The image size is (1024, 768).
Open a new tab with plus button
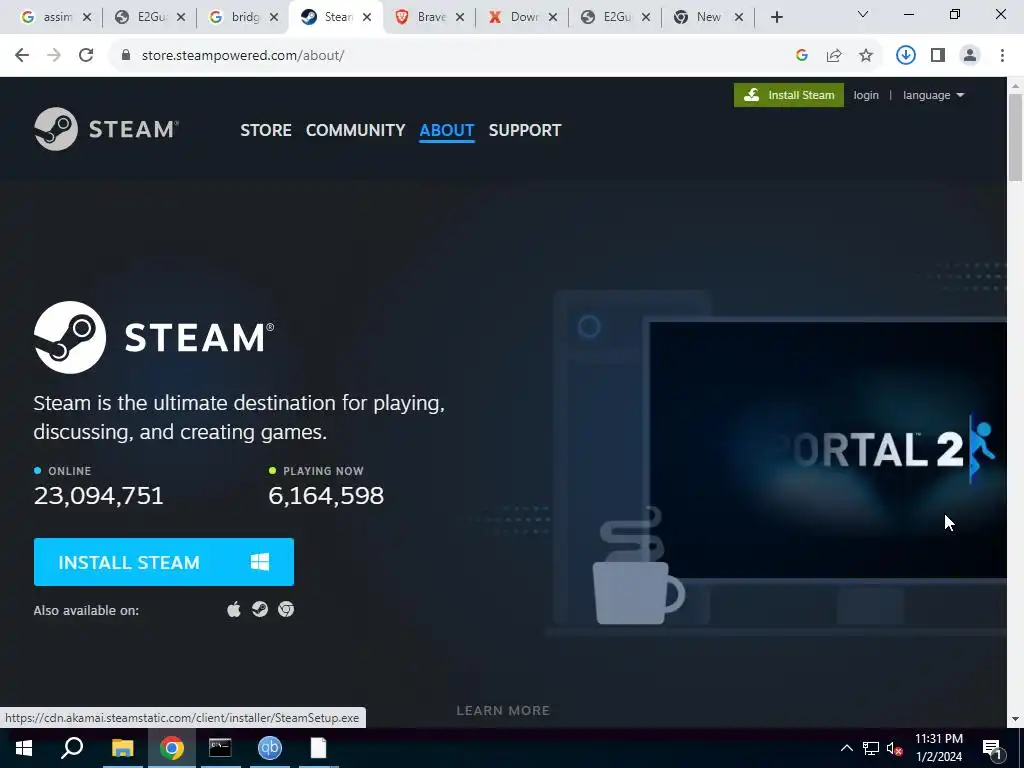(776, 17)
